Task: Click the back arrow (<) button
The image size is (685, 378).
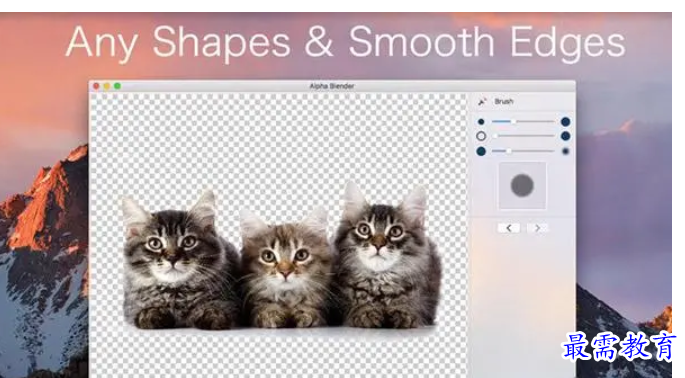Action: point(509,228)
